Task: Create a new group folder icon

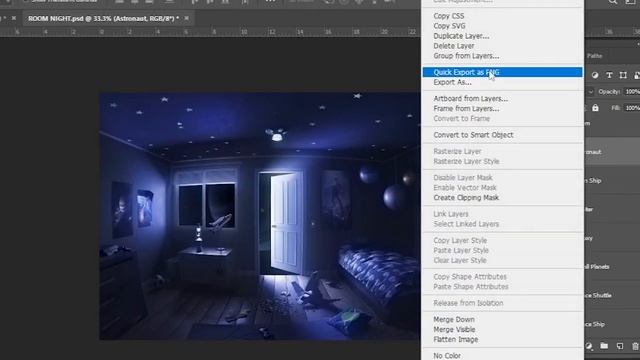Action: (604, 346)
